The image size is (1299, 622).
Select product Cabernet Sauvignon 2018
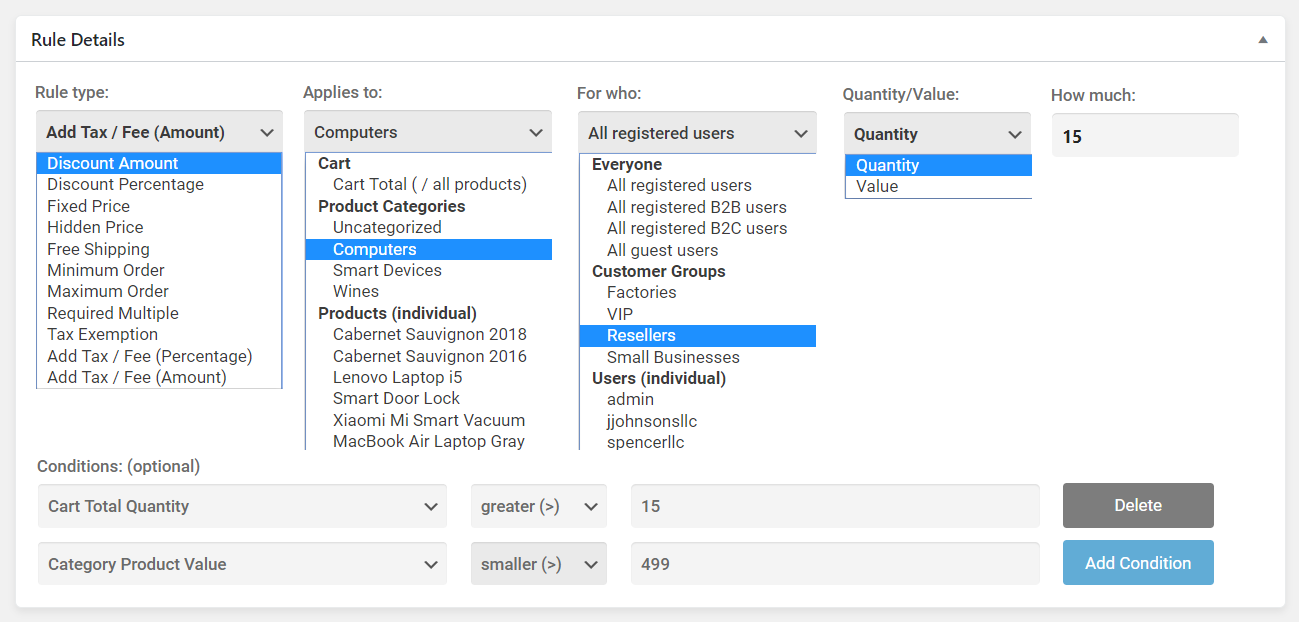pos(429,334)
